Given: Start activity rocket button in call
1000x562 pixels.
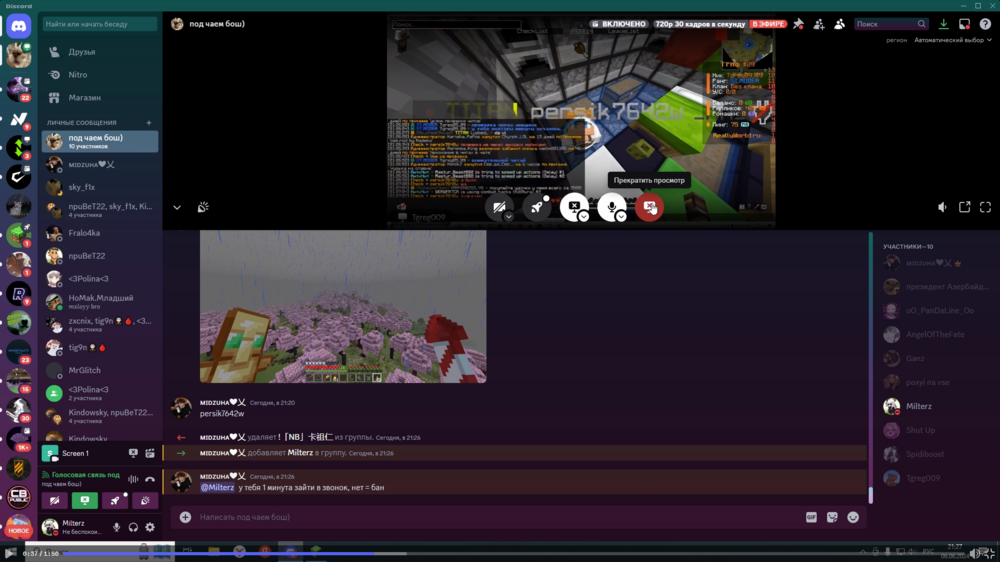Looking at the screenshot, I should pyautogui.click(x=536, y=207).
